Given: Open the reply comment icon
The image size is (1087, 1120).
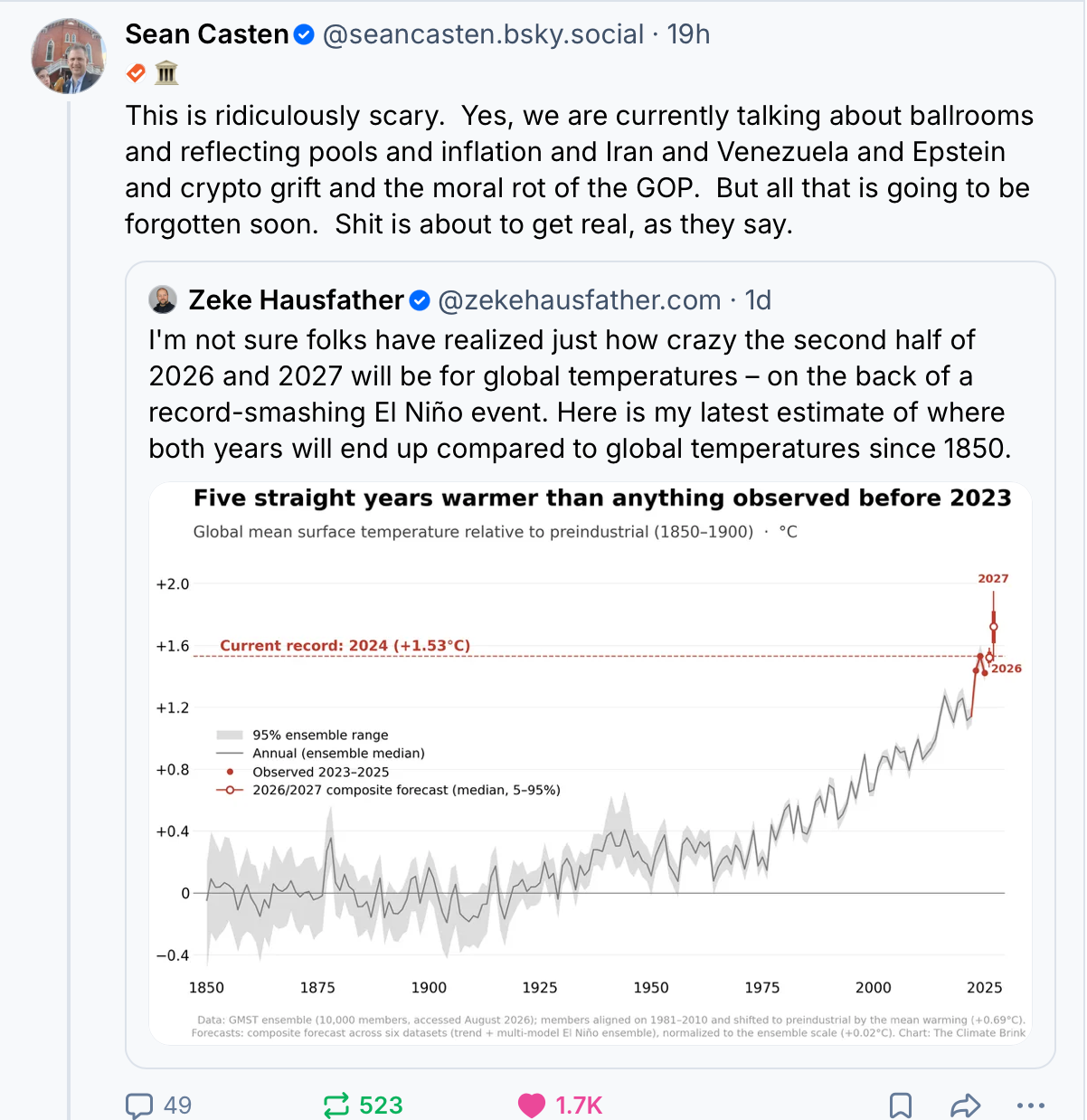Looking at the screenshot, I should pyautogui.click(x=139, y=1106).
